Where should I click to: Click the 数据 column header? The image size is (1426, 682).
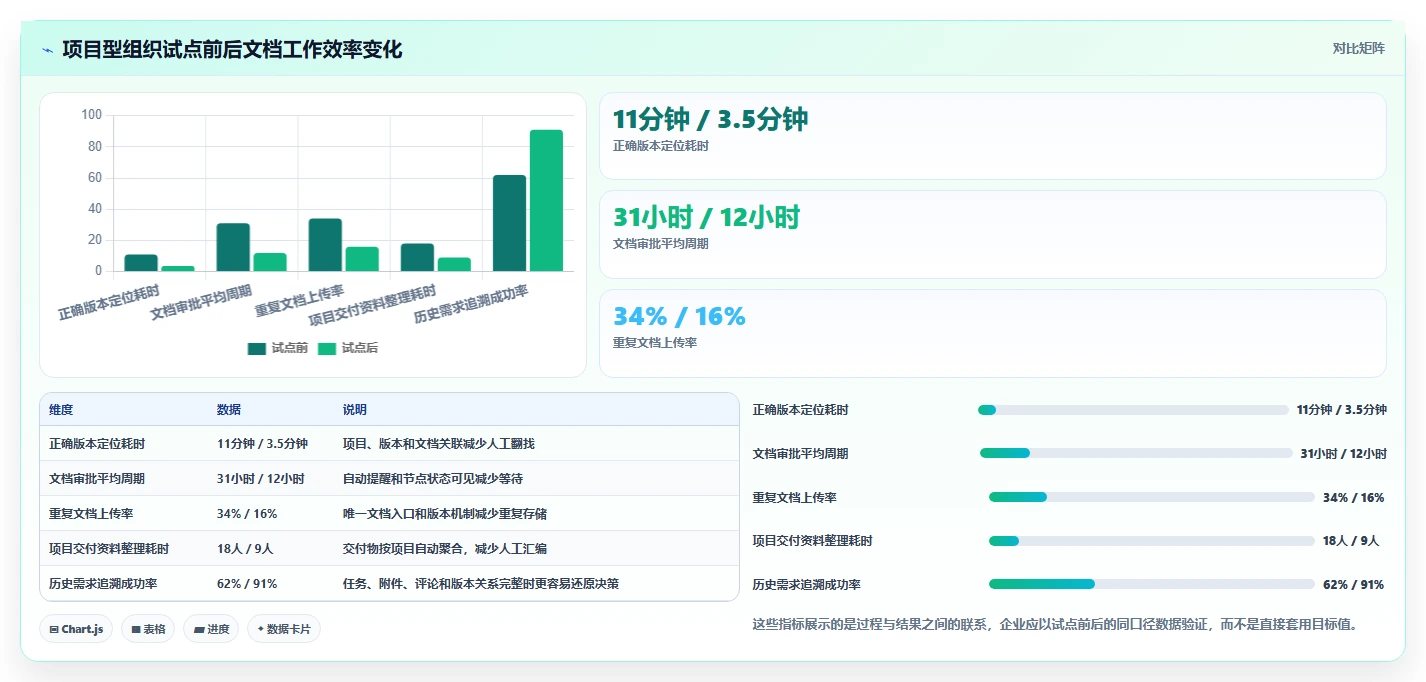[229, 410]
